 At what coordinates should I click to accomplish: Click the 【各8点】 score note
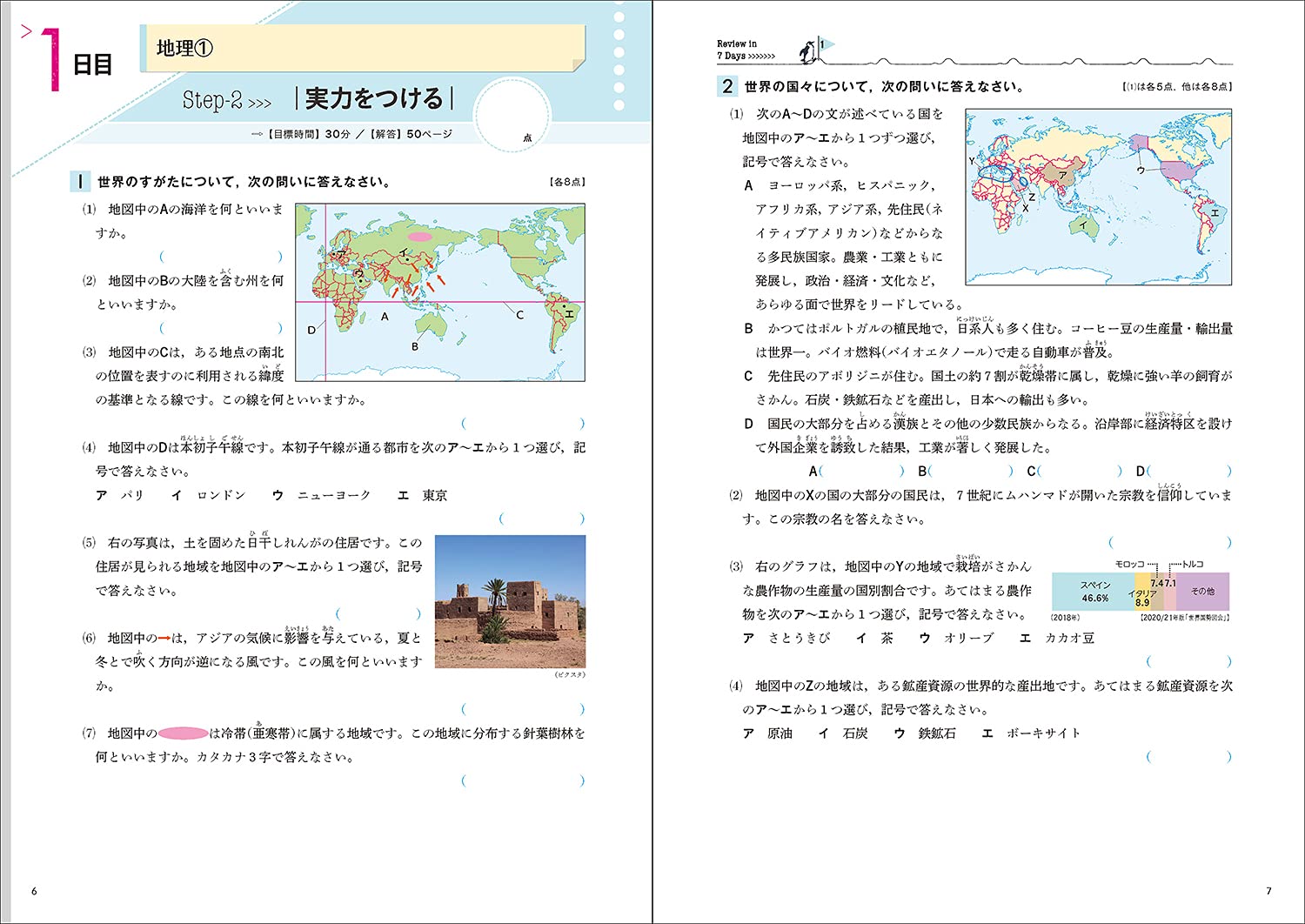[566, 182]
